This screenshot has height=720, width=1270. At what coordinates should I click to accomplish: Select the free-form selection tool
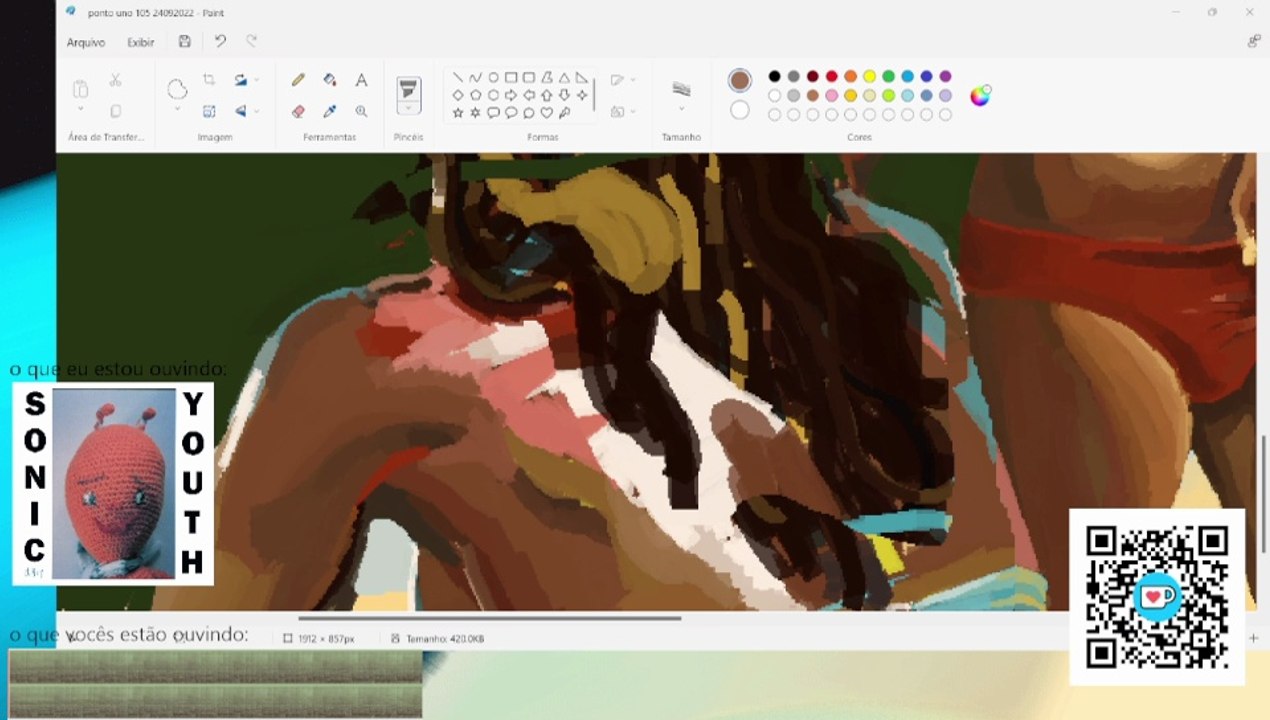pyautogui.click(x=177, y=89)
